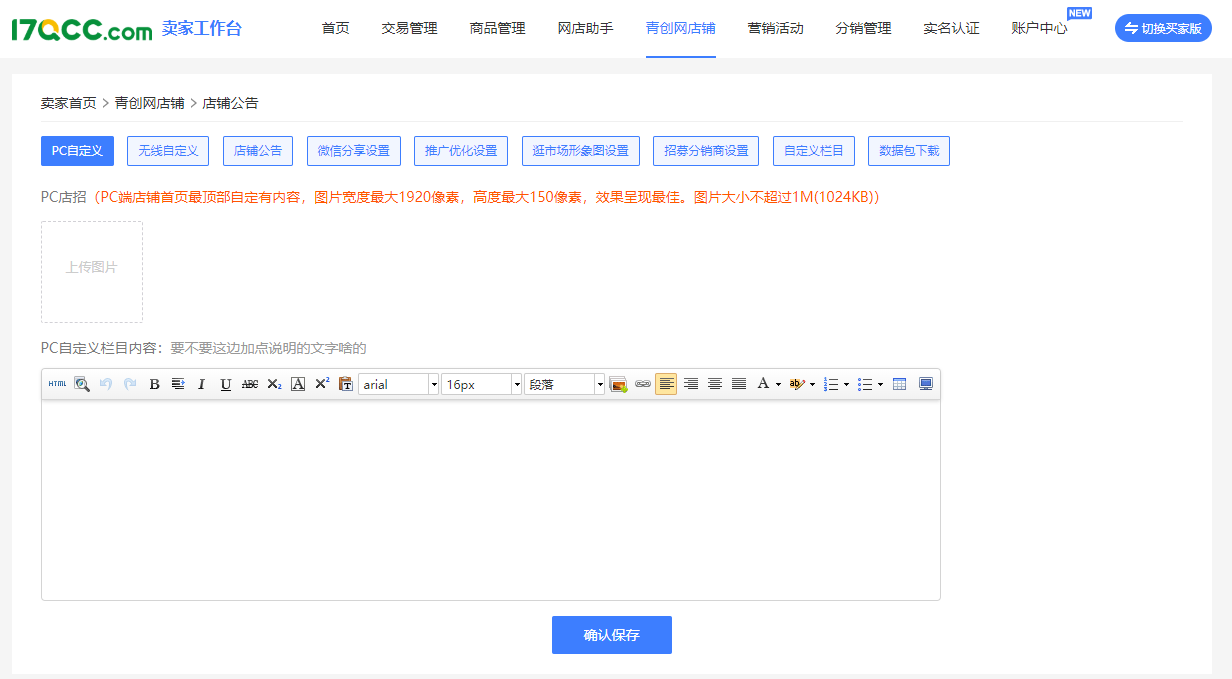Insert a hyperlink with the link icon
The height and width of the screenshot is (679, 1232).
click(643, 384)
